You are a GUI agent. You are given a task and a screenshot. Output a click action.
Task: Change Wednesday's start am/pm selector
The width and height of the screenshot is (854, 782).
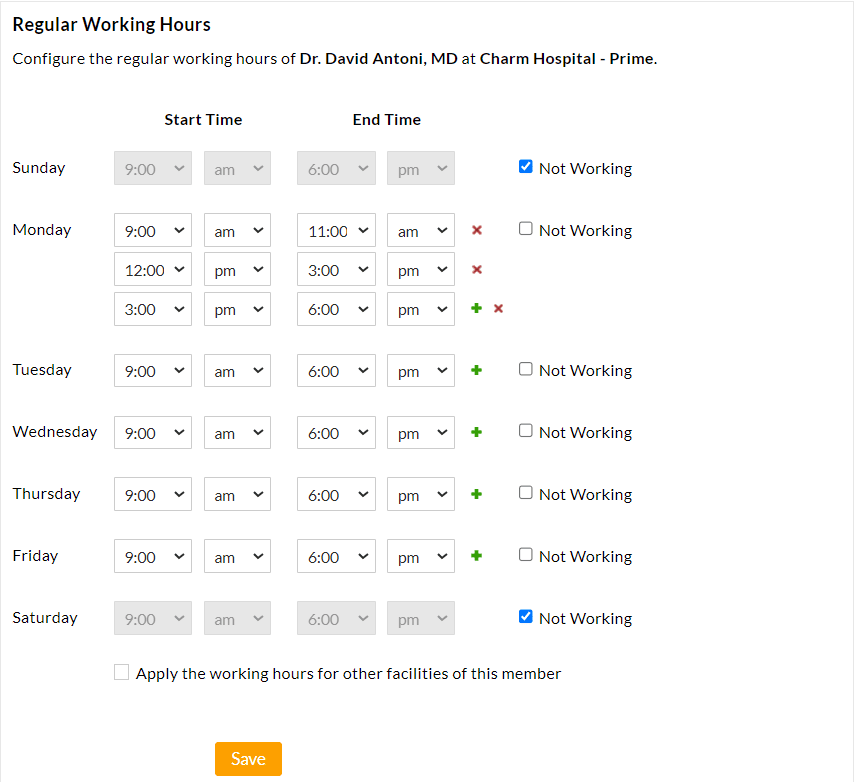pyautogui.click(x=237, y=432)
